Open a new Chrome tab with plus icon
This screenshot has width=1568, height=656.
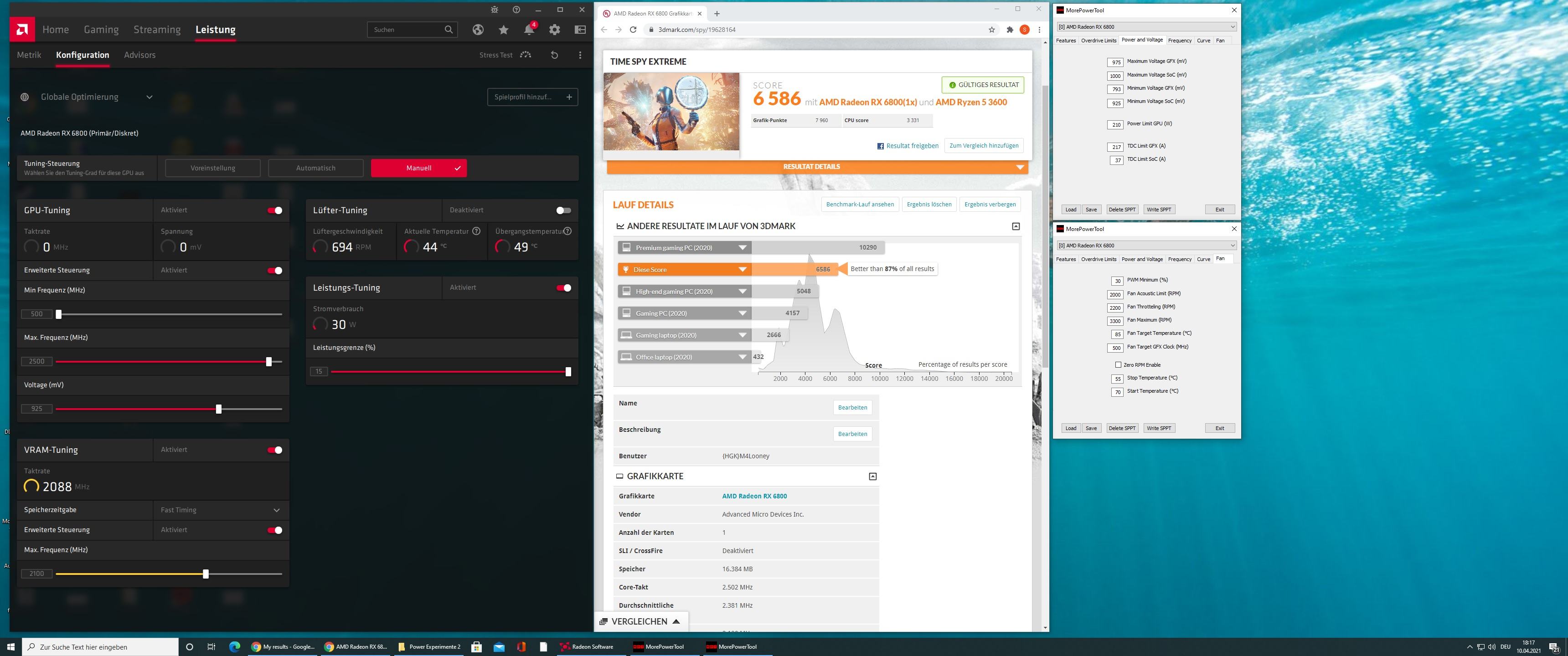717,13
